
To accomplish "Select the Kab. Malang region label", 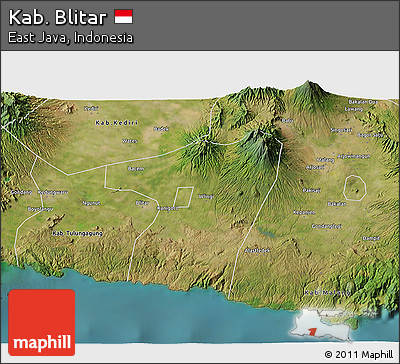I will (327, 293).
